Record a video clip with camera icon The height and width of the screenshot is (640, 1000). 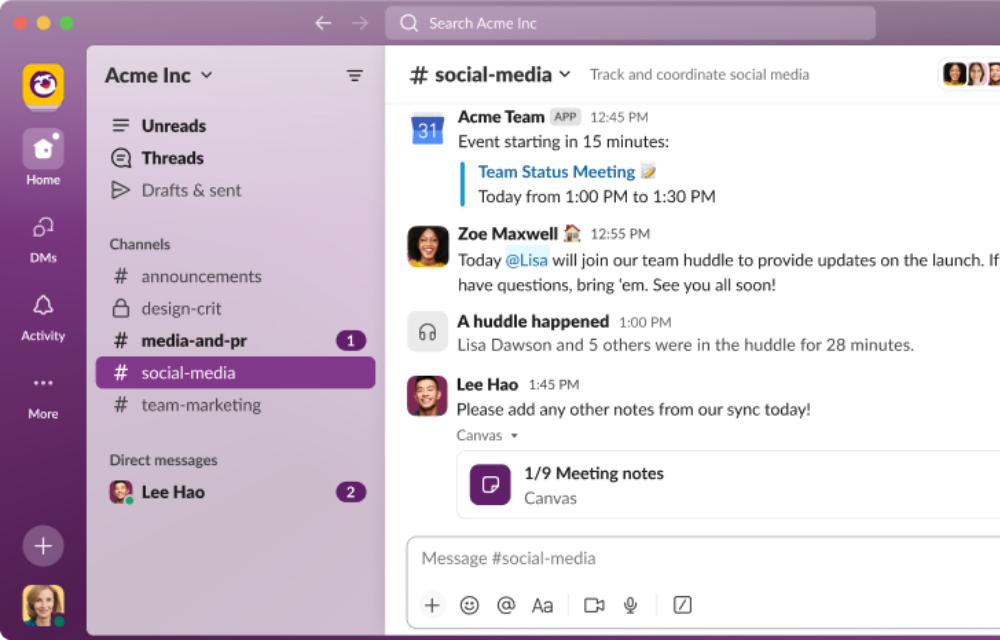[x=595, y=605]
